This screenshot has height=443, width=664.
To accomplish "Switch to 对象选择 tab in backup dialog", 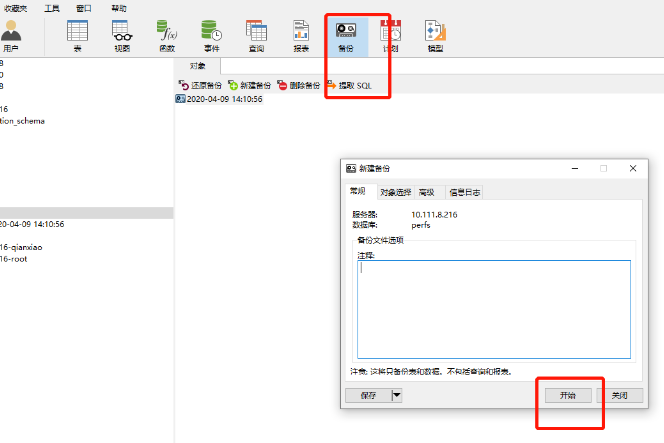I will 396,192.
